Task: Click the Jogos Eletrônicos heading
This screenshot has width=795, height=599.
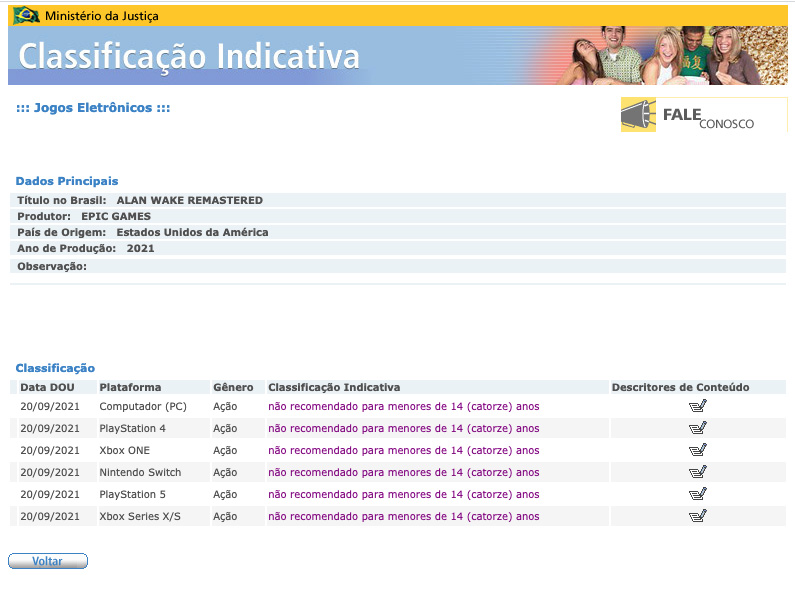Action: (93, 108)
